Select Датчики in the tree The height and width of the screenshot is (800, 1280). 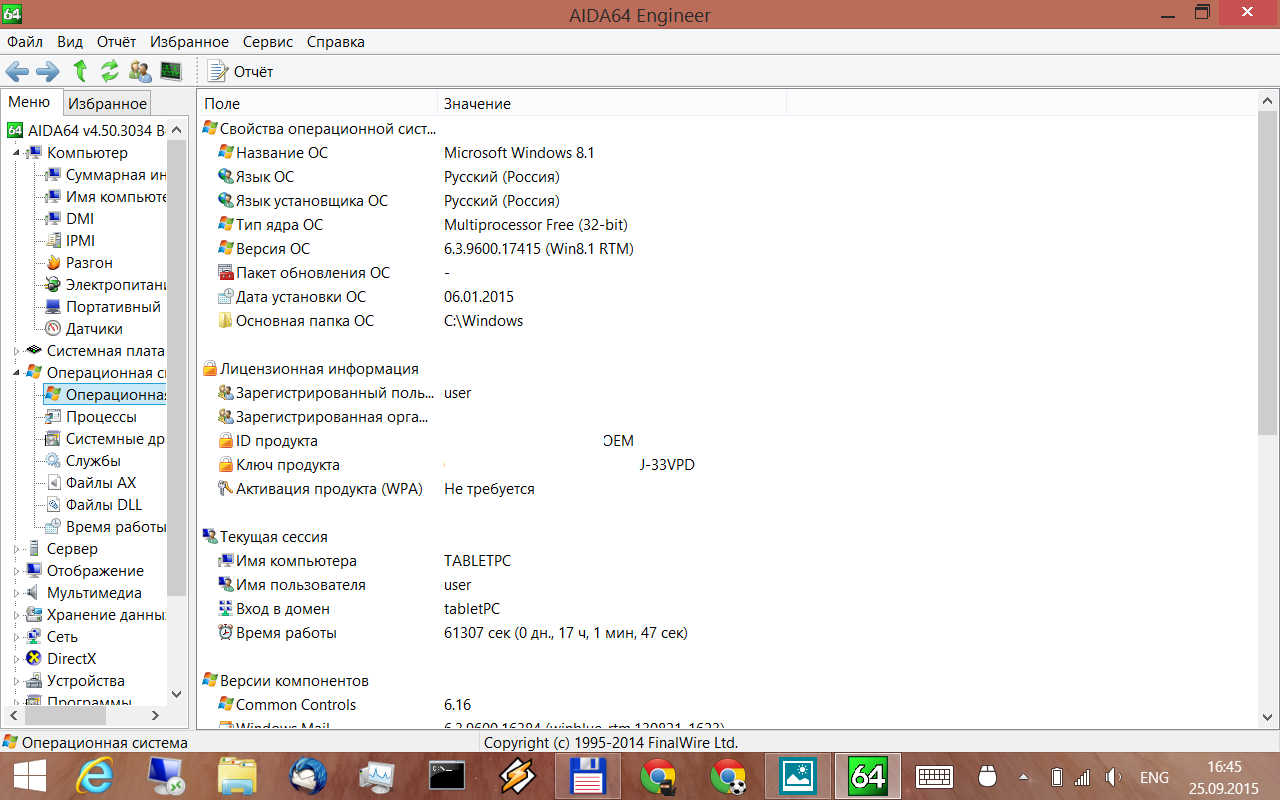pyautogui.click(x=94, y=329)
